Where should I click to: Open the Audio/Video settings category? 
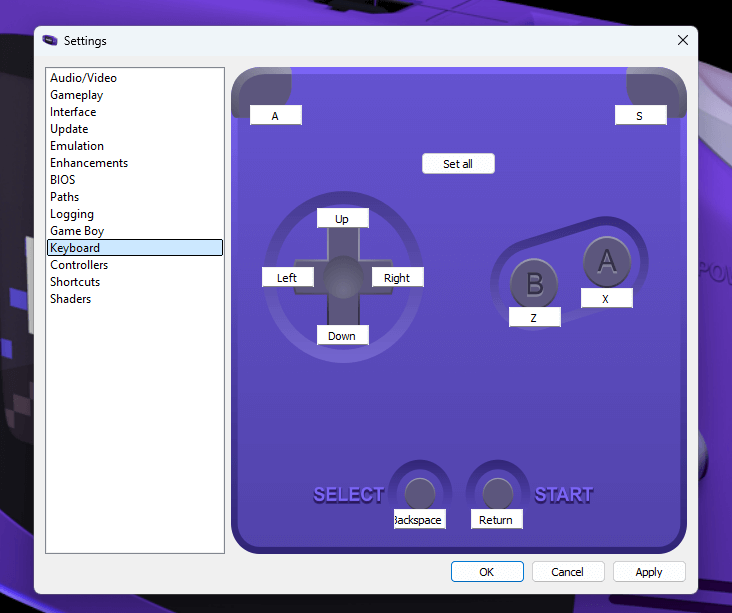tap(84, 78)
